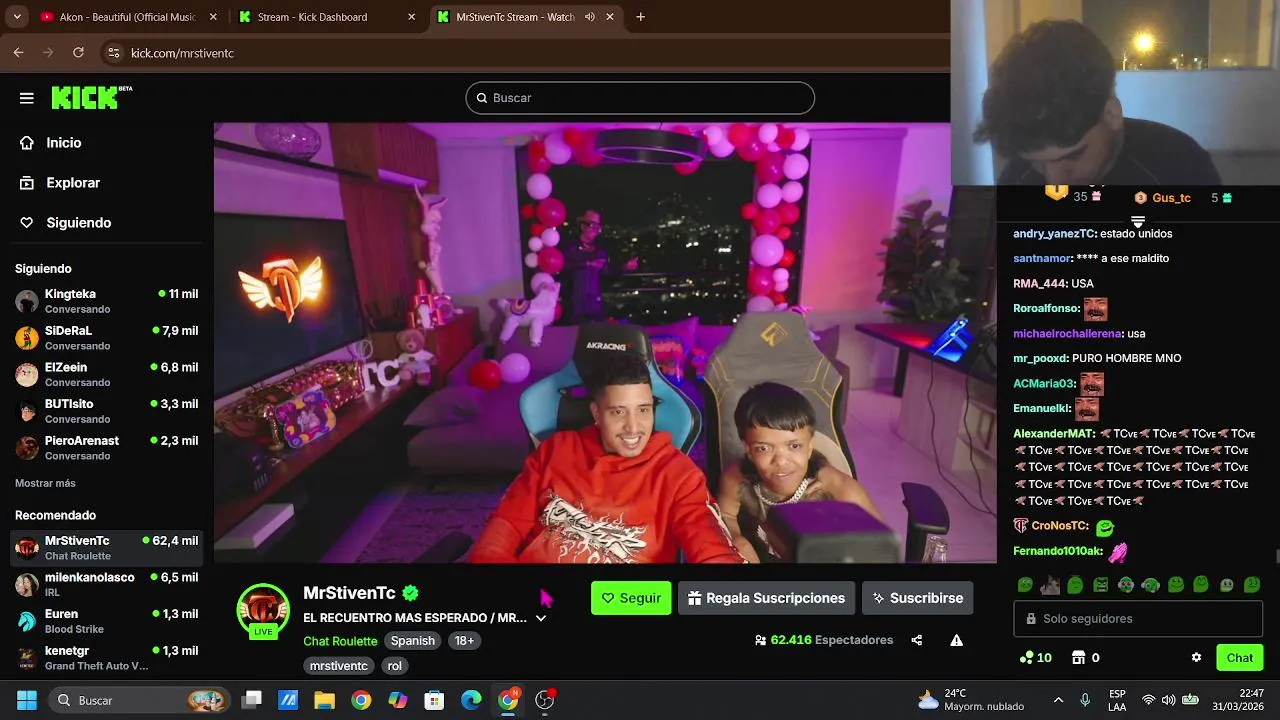
Task: Open OBS Studio from the taskbar
Action: [545, 700]
